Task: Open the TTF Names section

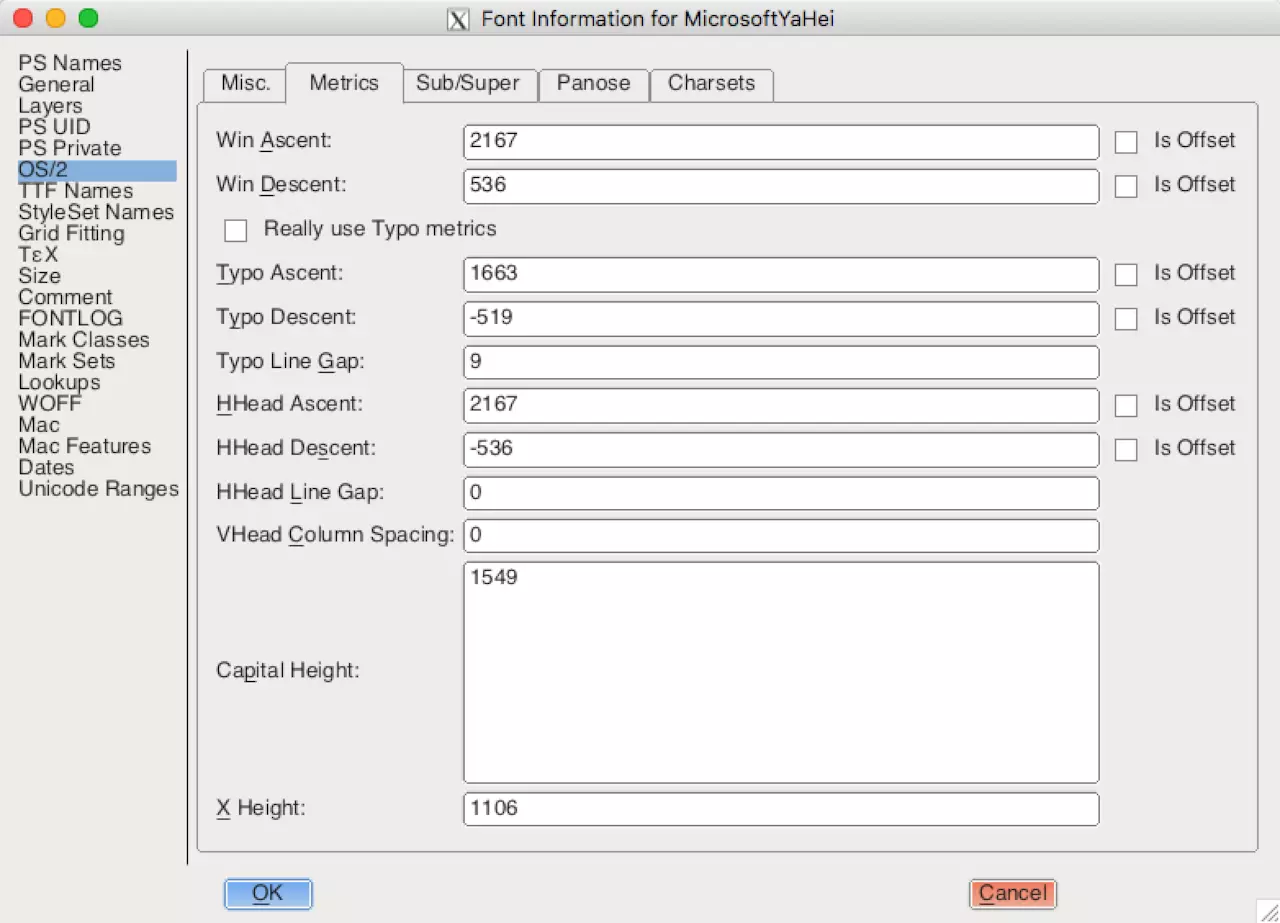Action: [75, 191]
